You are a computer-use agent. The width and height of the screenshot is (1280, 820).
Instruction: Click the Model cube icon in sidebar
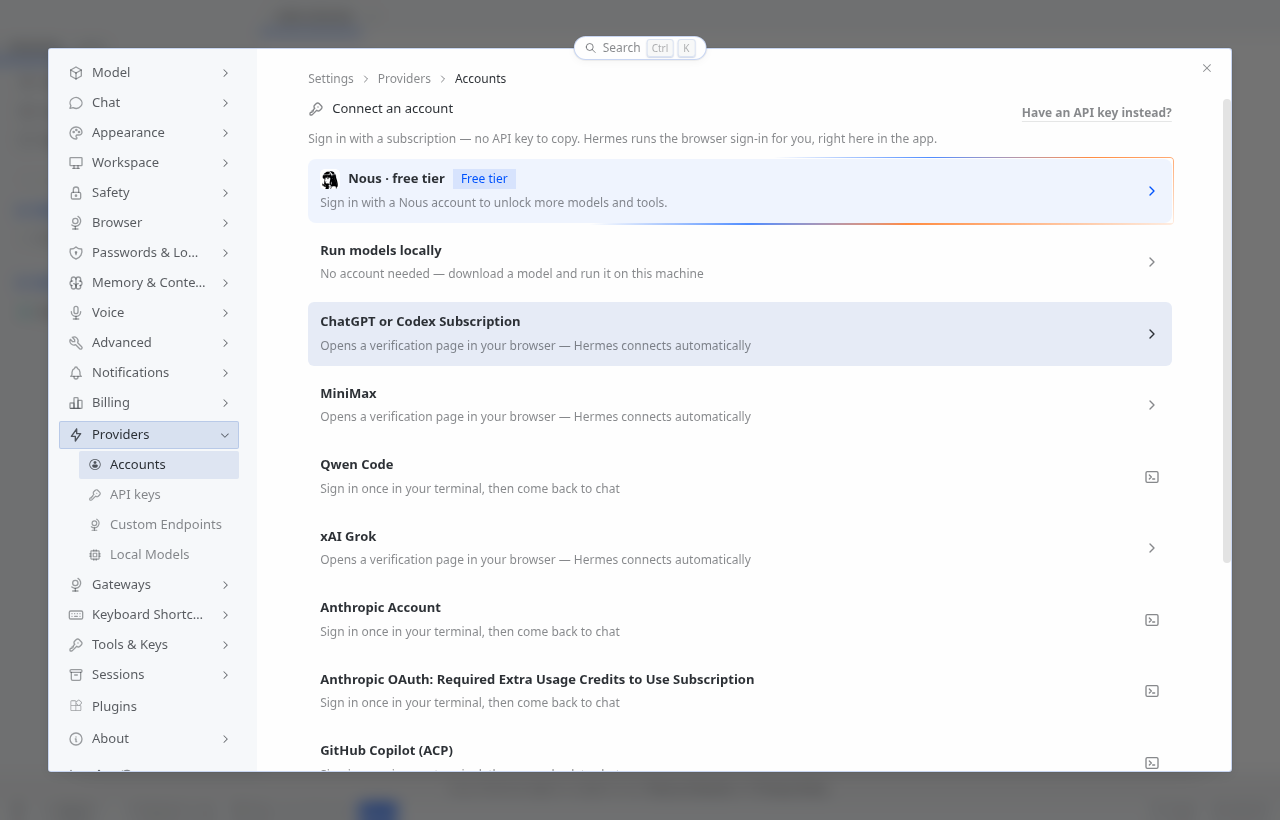[x=76, y=73]
